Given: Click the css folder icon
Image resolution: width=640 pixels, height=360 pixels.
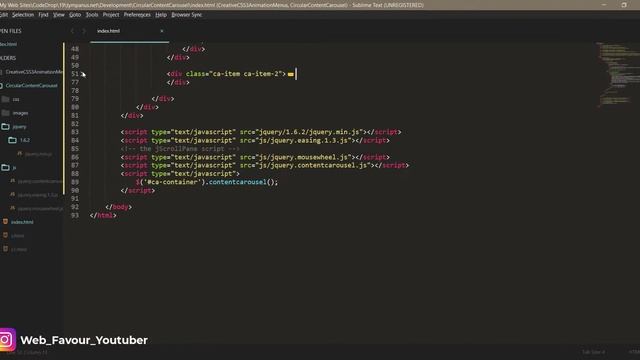Looking at the screenshot, I should click(5, 99).
